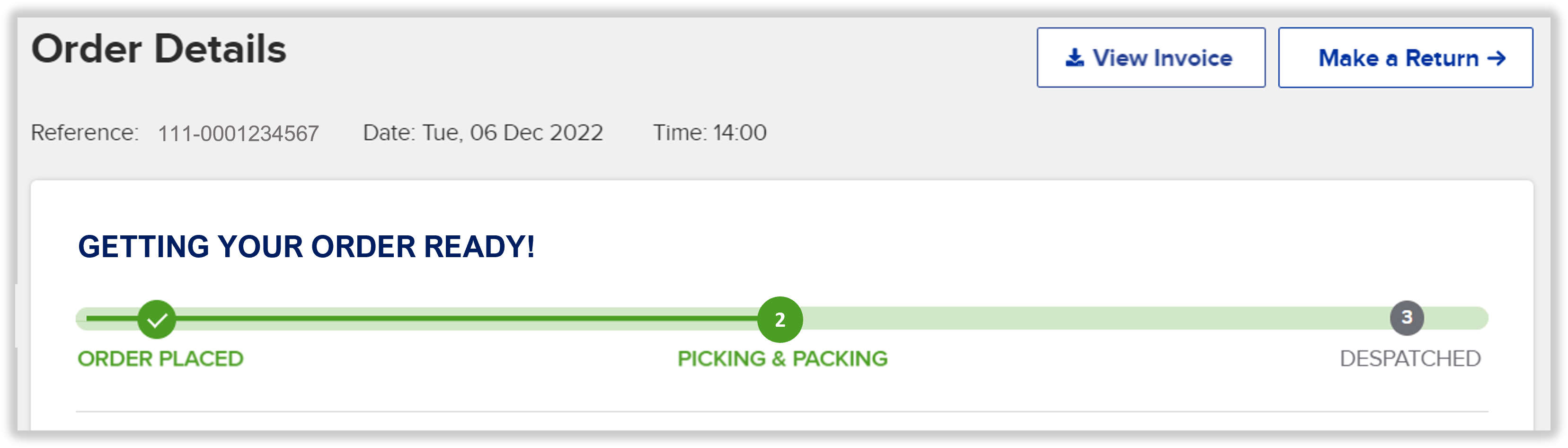Viewport: 1568px width, 448px height.
Task: Click the download icon in View Invoice
Action: click(1074, 58)
